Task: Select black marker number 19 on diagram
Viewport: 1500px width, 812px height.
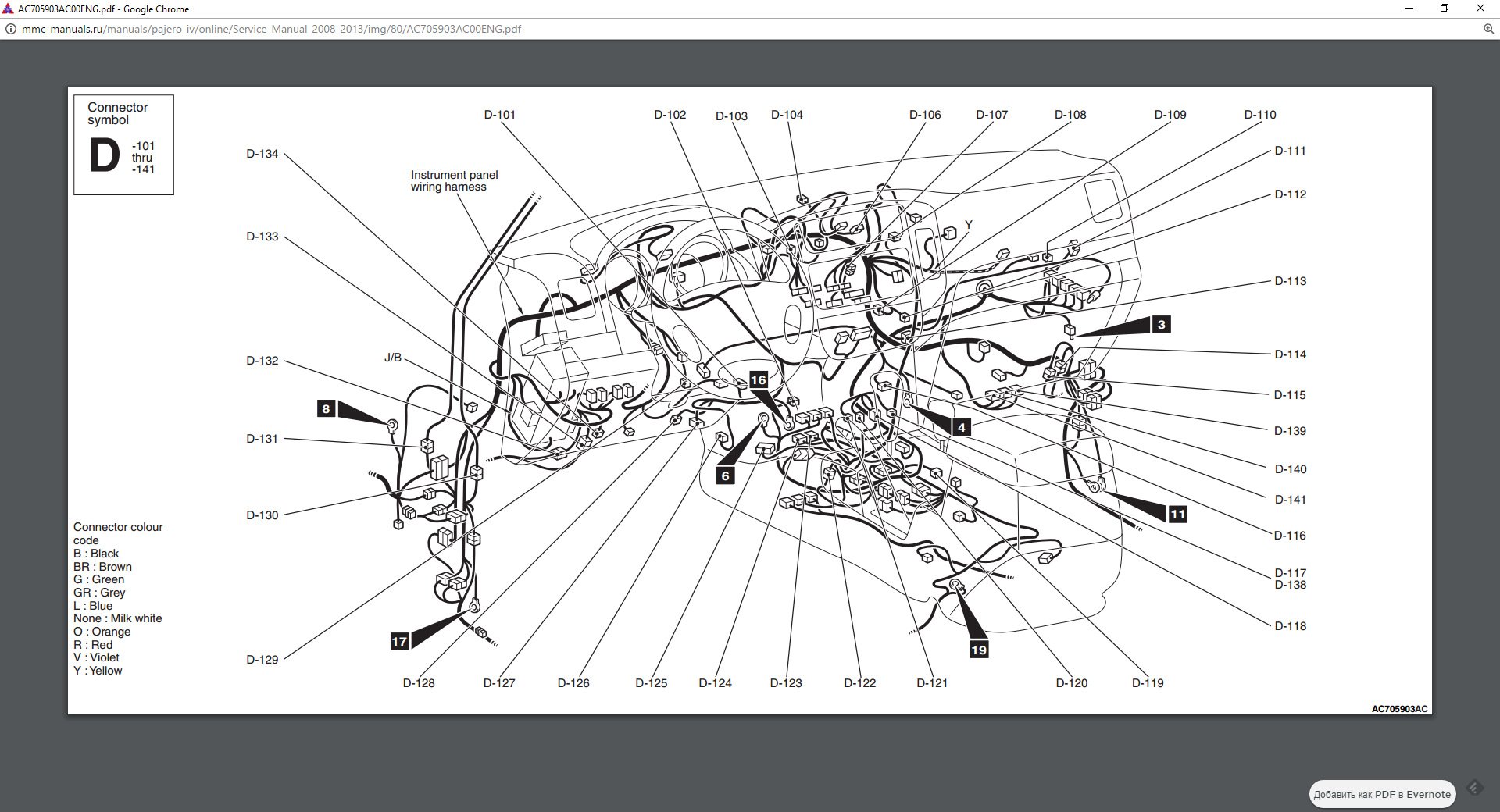Action: 978,650
